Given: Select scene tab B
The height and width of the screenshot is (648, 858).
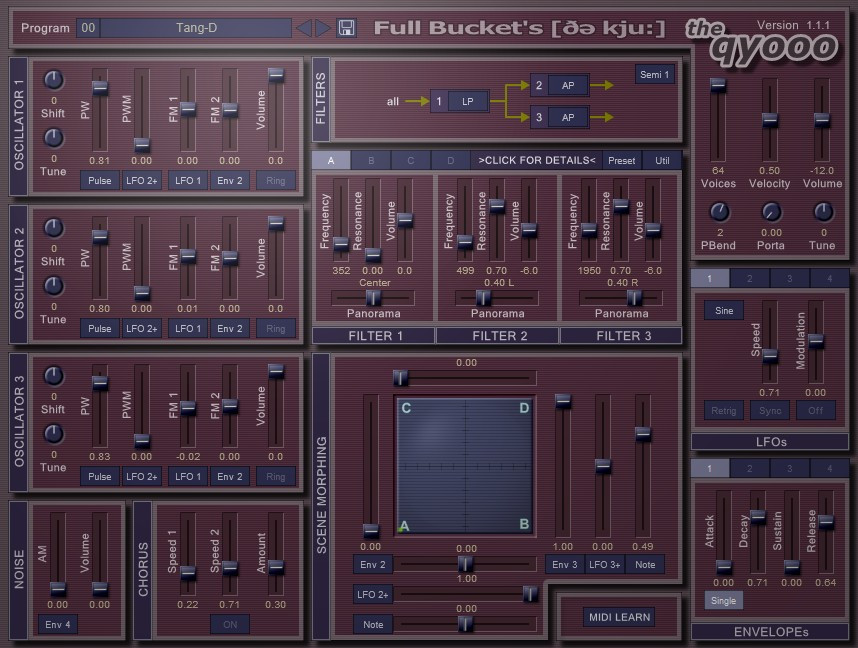Looking at the screenshot, I should pyautogui.click(x=371, y=160).
